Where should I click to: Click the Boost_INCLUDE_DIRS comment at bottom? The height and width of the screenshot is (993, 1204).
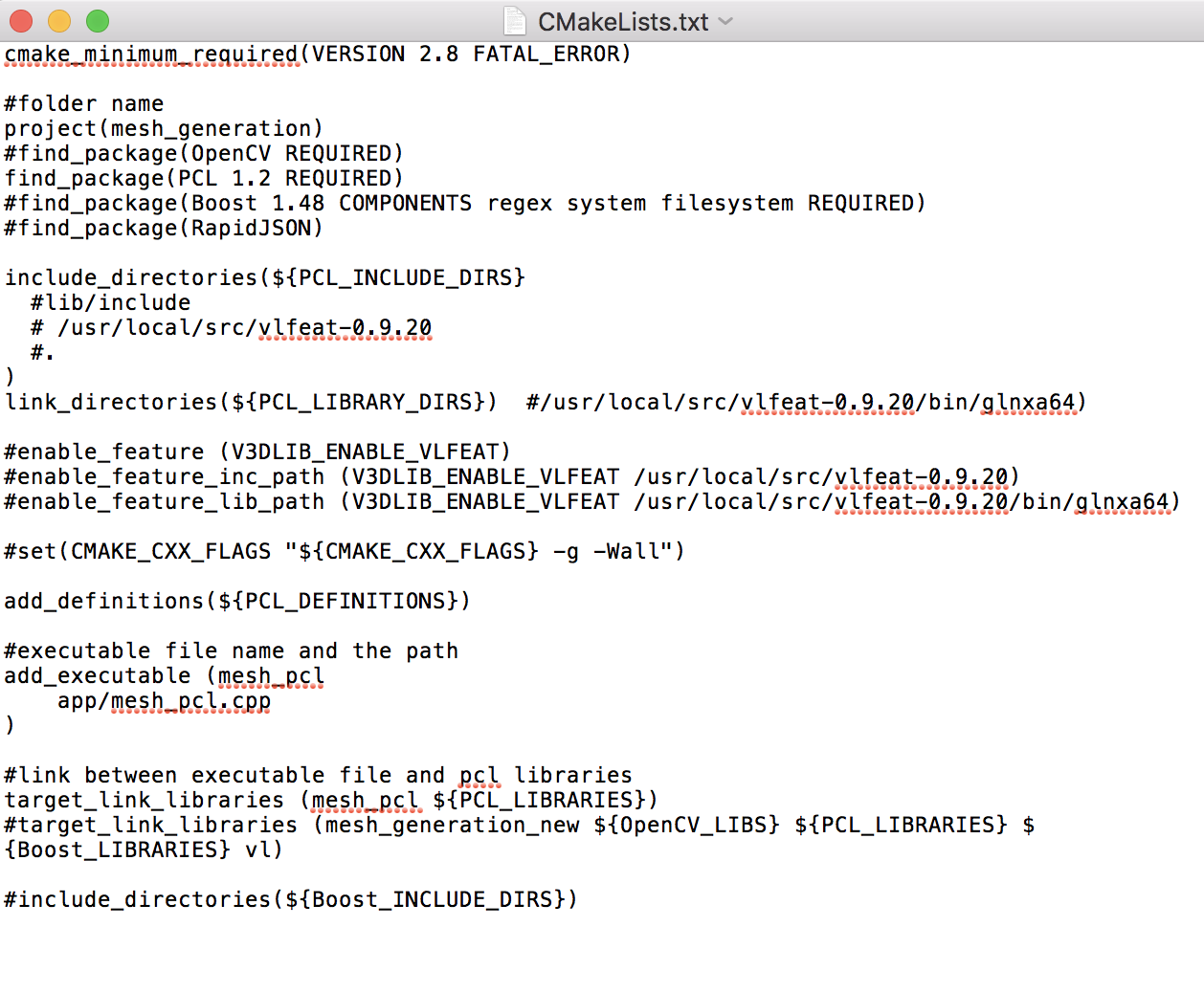pyautogui.click(x=287, y=899)
